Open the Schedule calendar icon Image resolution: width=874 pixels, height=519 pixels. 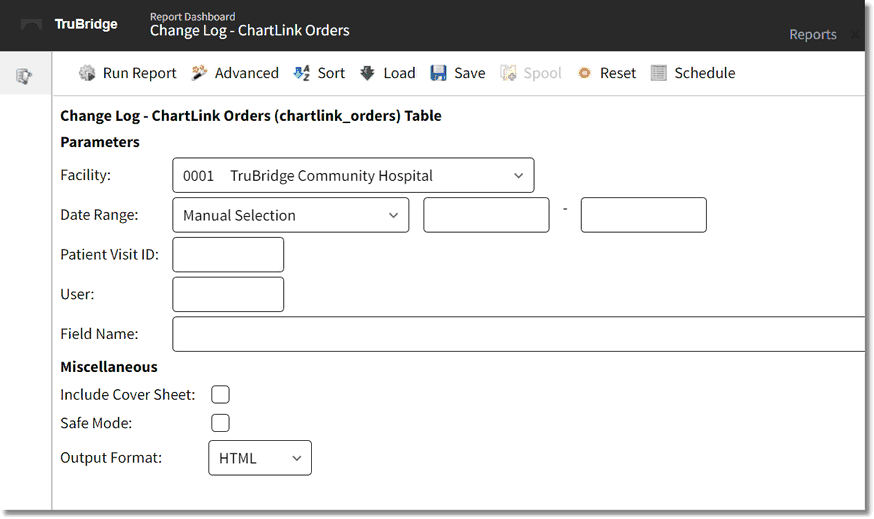pos(658,73)
